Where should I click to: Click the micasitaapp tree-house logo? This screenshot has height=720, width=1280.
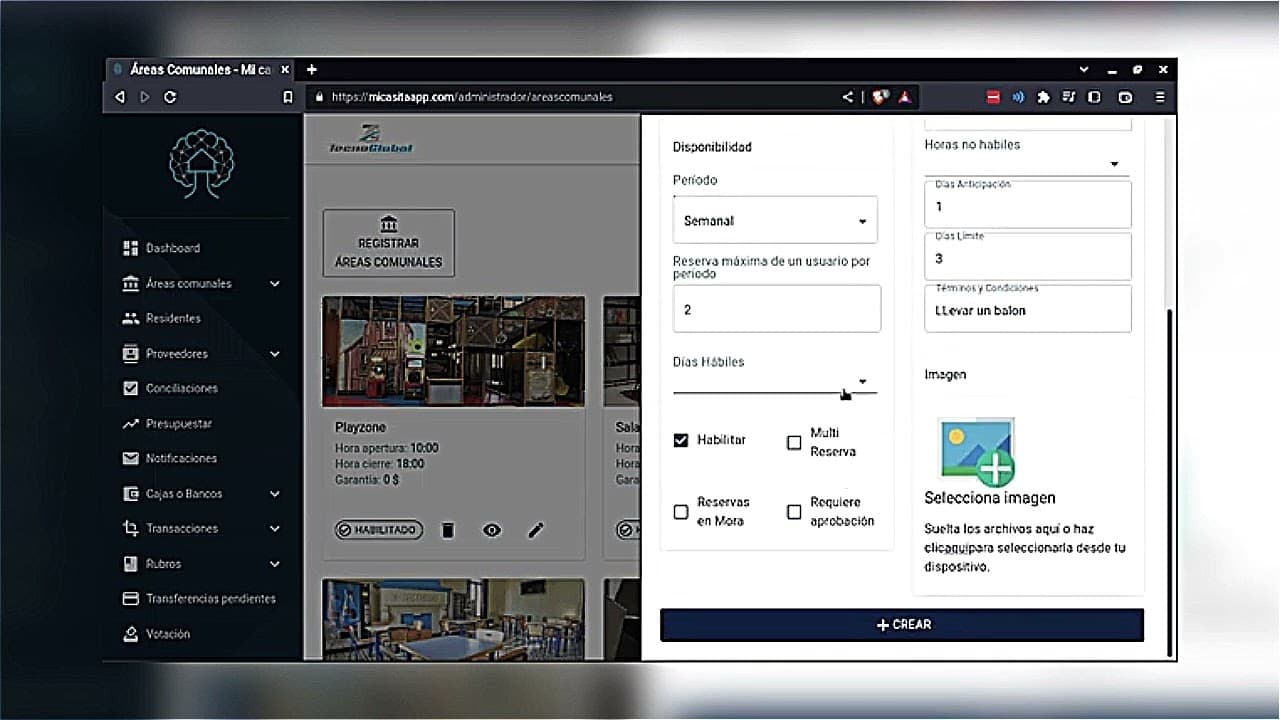(201, 162)
